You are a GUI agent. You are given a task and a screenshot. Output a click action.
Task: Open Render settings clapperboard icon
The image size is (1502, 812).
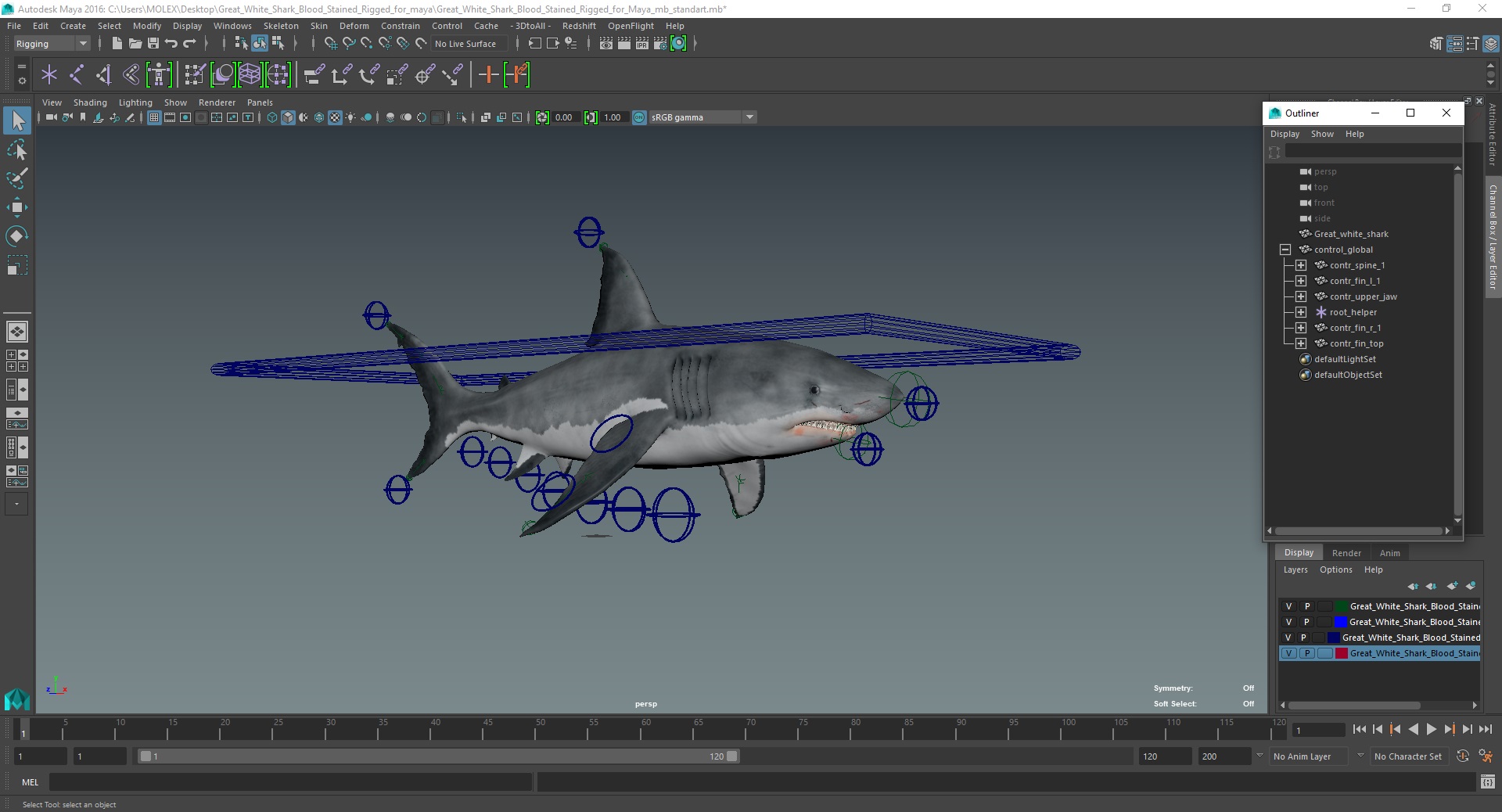(x=660, y=44)
